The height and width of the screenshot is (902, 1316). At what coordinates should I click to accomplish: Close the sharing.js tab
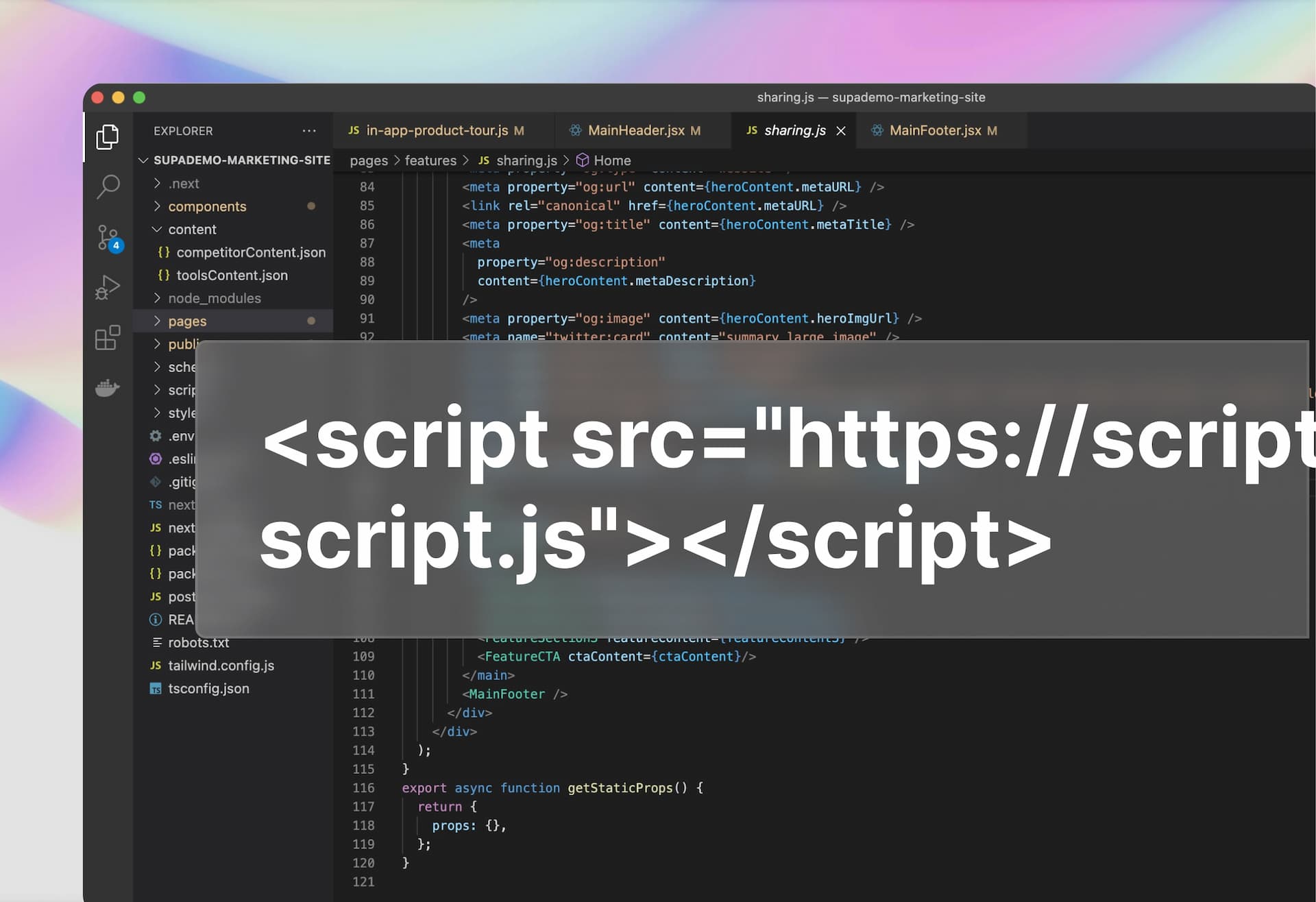841,130
